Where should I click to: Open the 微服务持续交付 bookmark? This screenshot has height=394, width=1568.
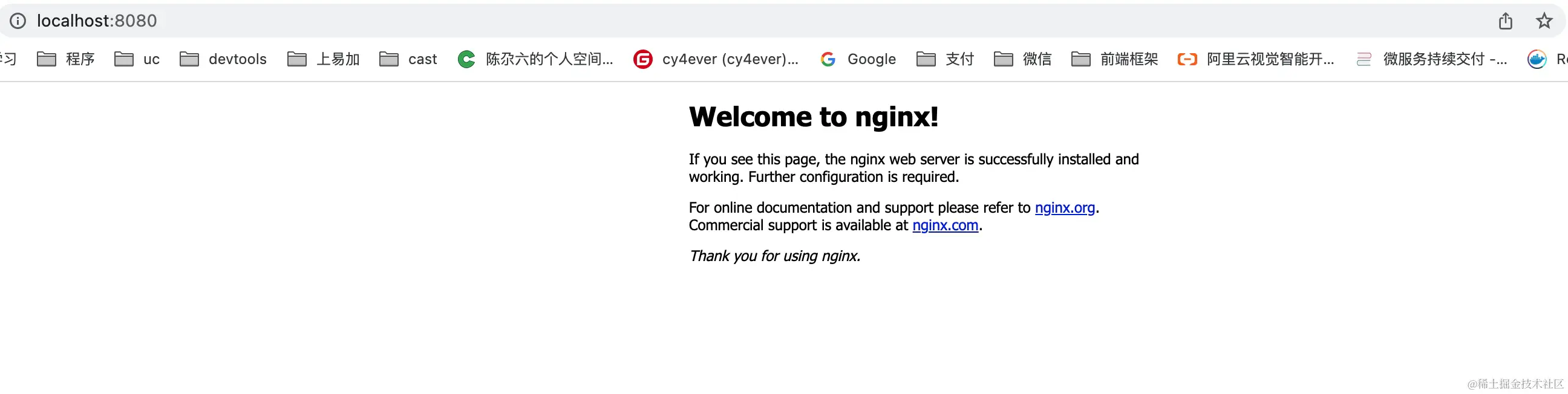point(1432,59)
